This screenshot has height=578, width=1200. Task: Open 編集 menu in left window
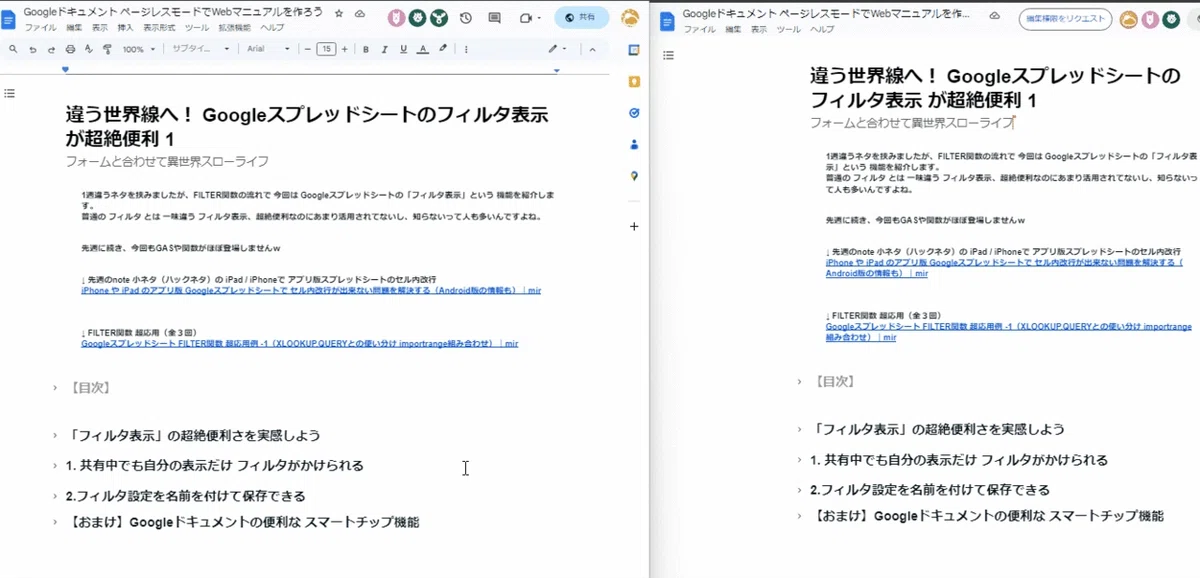tap(75, 28)
